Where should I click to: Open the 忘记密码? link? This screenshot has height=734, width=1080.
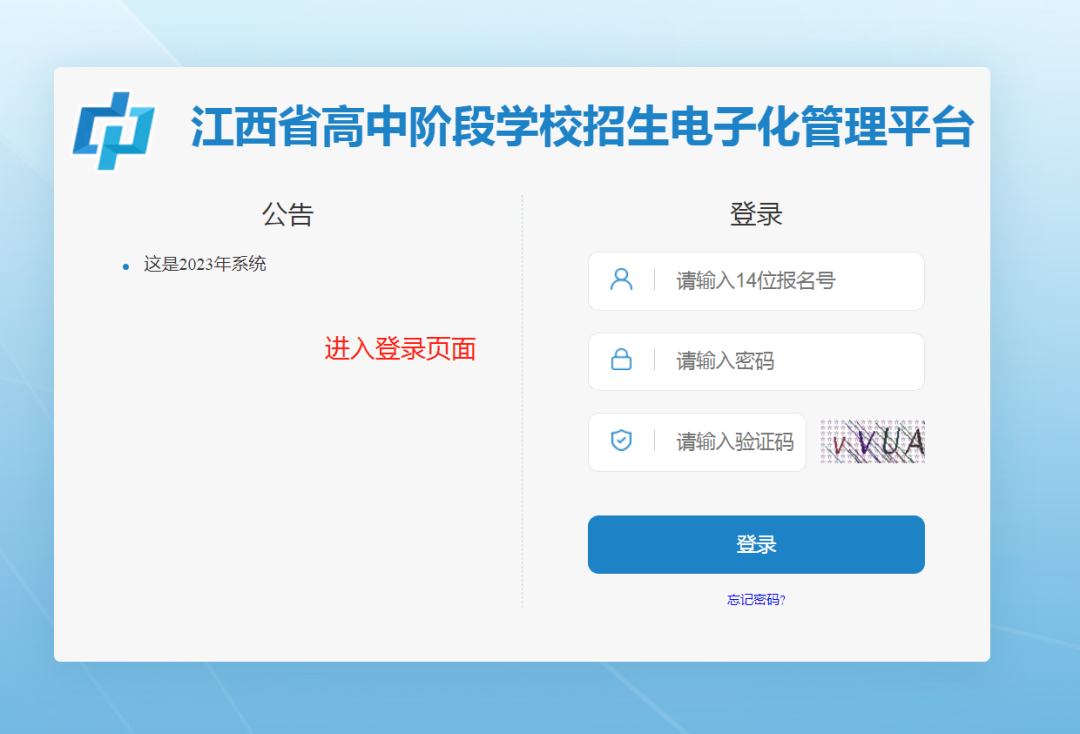756,600
